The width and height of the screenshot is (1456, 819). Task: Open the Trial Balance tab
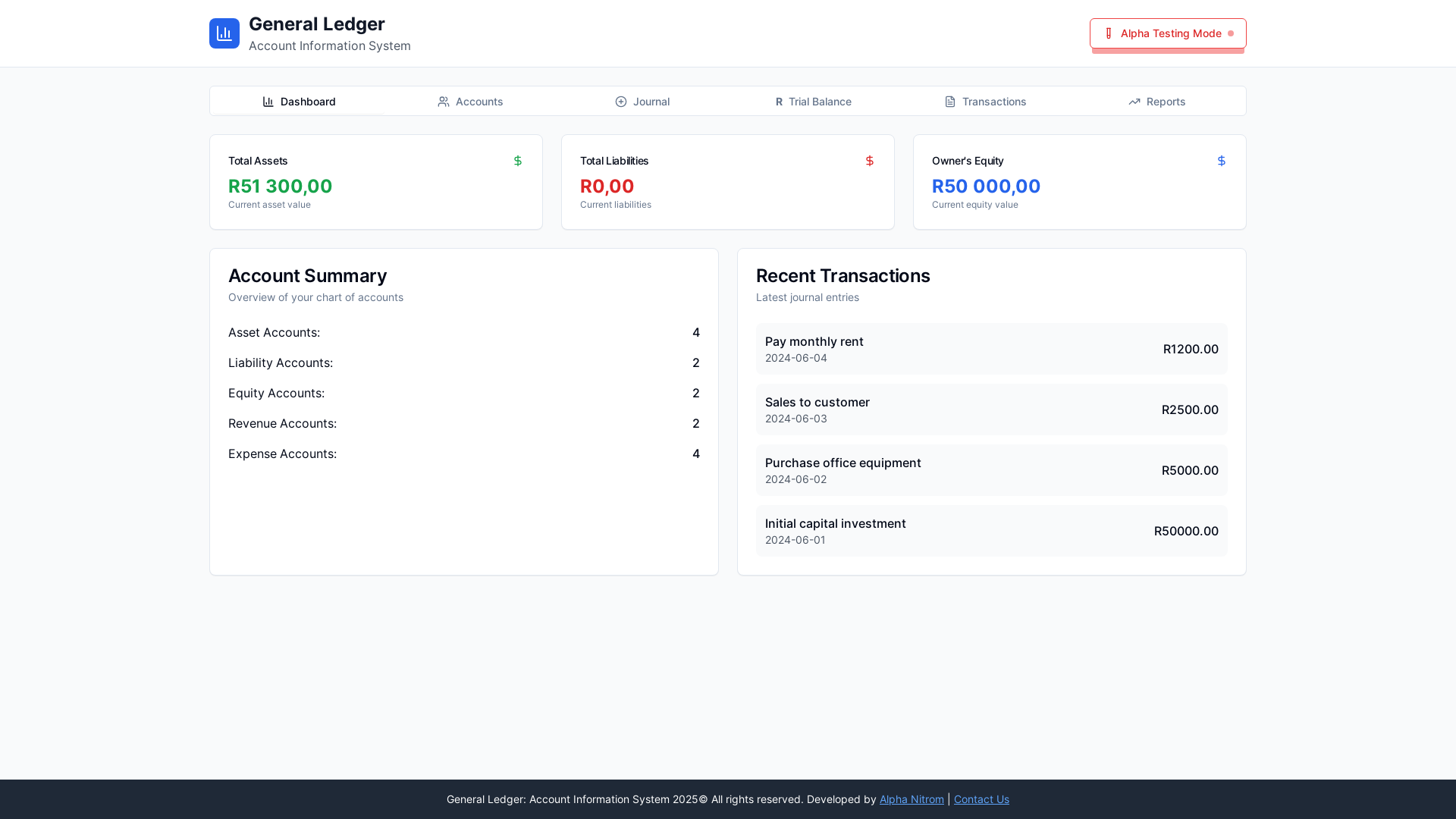(813, 102)
